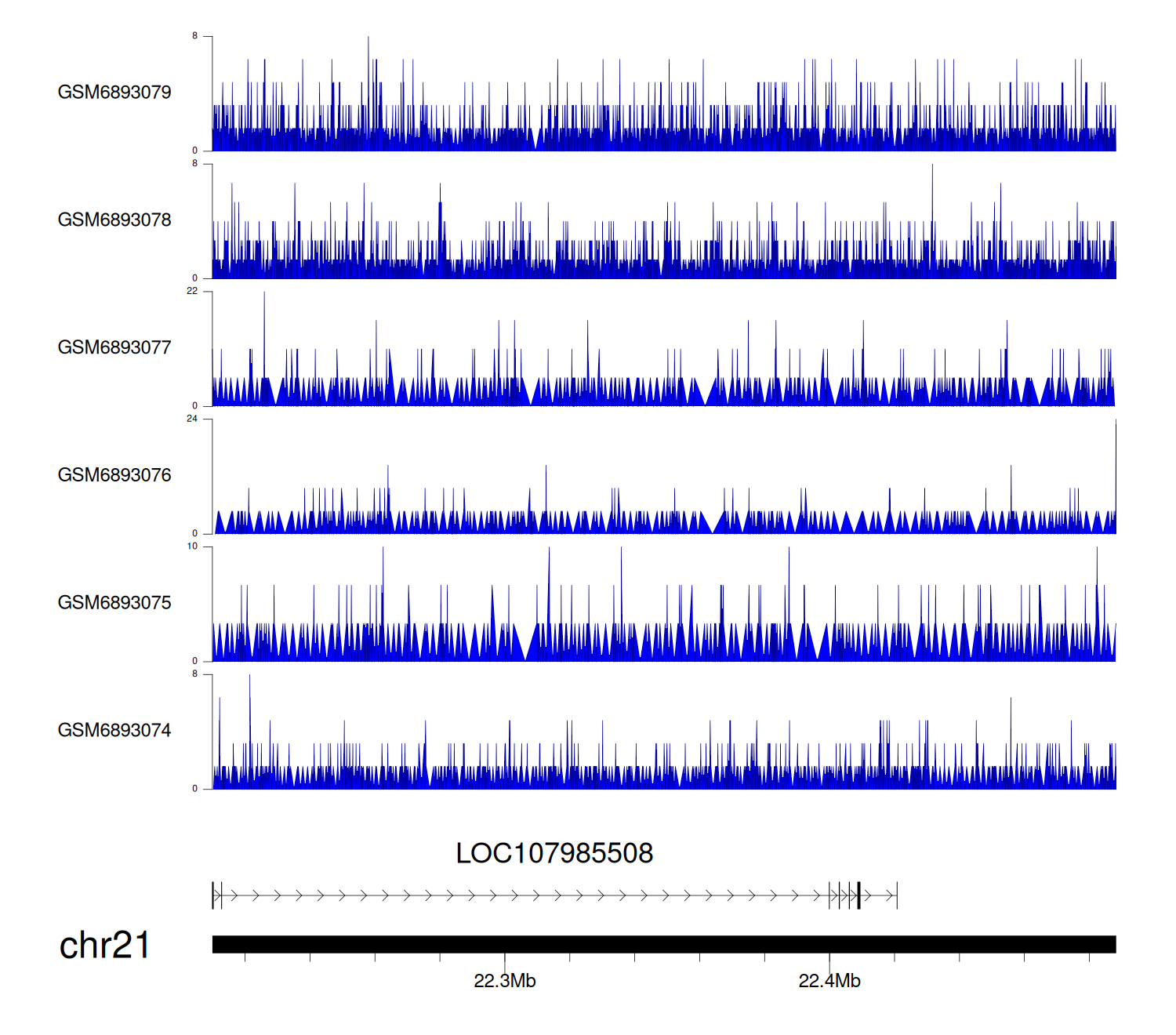The height and width of the screenshot is (1035, 1176).
Task: Click the y-axis maximum value 22
Action: coord(192,292)
